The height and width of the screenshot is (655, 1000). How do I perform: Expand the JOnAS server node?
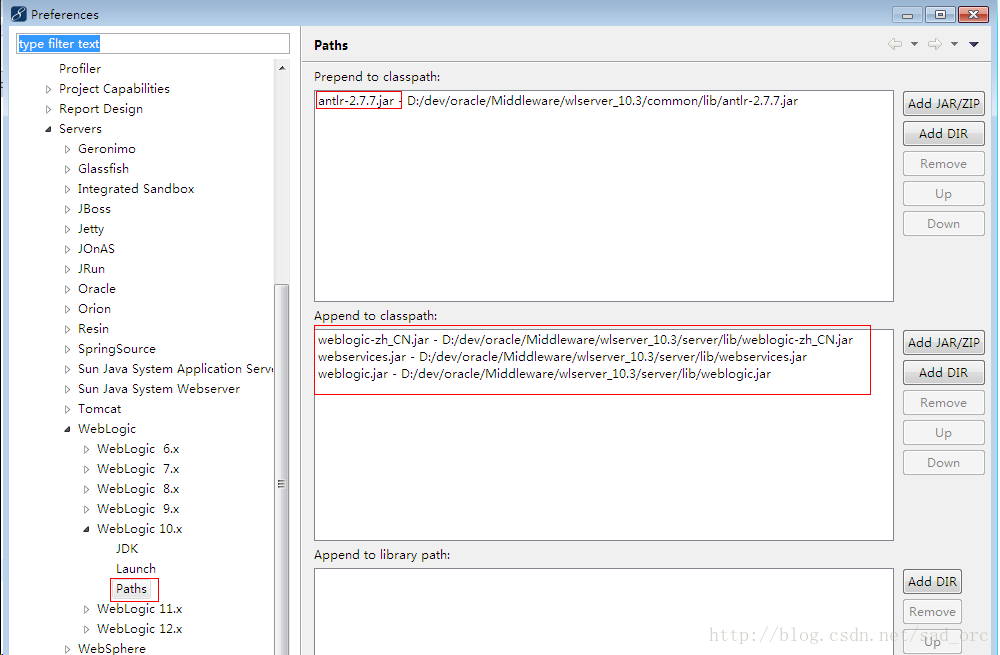[x=68, y=249]
